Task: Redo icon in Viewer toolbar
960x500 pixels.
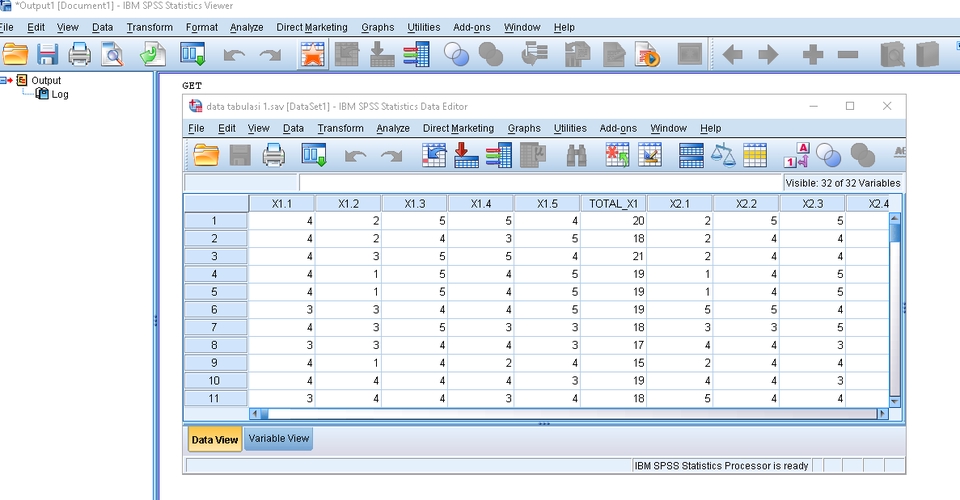Action: [x=270, y=55]
